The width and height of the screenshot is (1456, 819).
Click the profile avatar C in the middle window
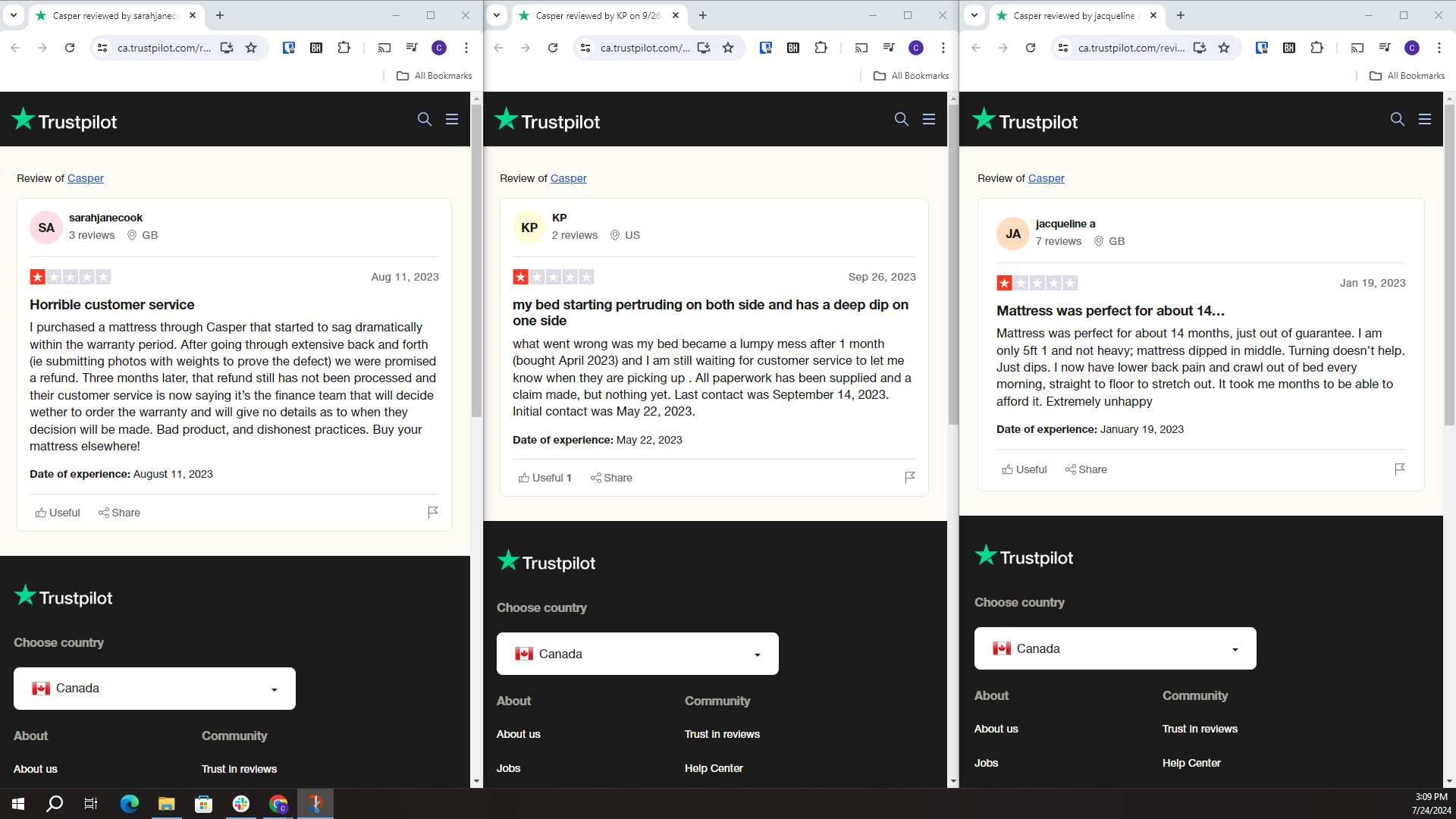[x=916, y=48]
